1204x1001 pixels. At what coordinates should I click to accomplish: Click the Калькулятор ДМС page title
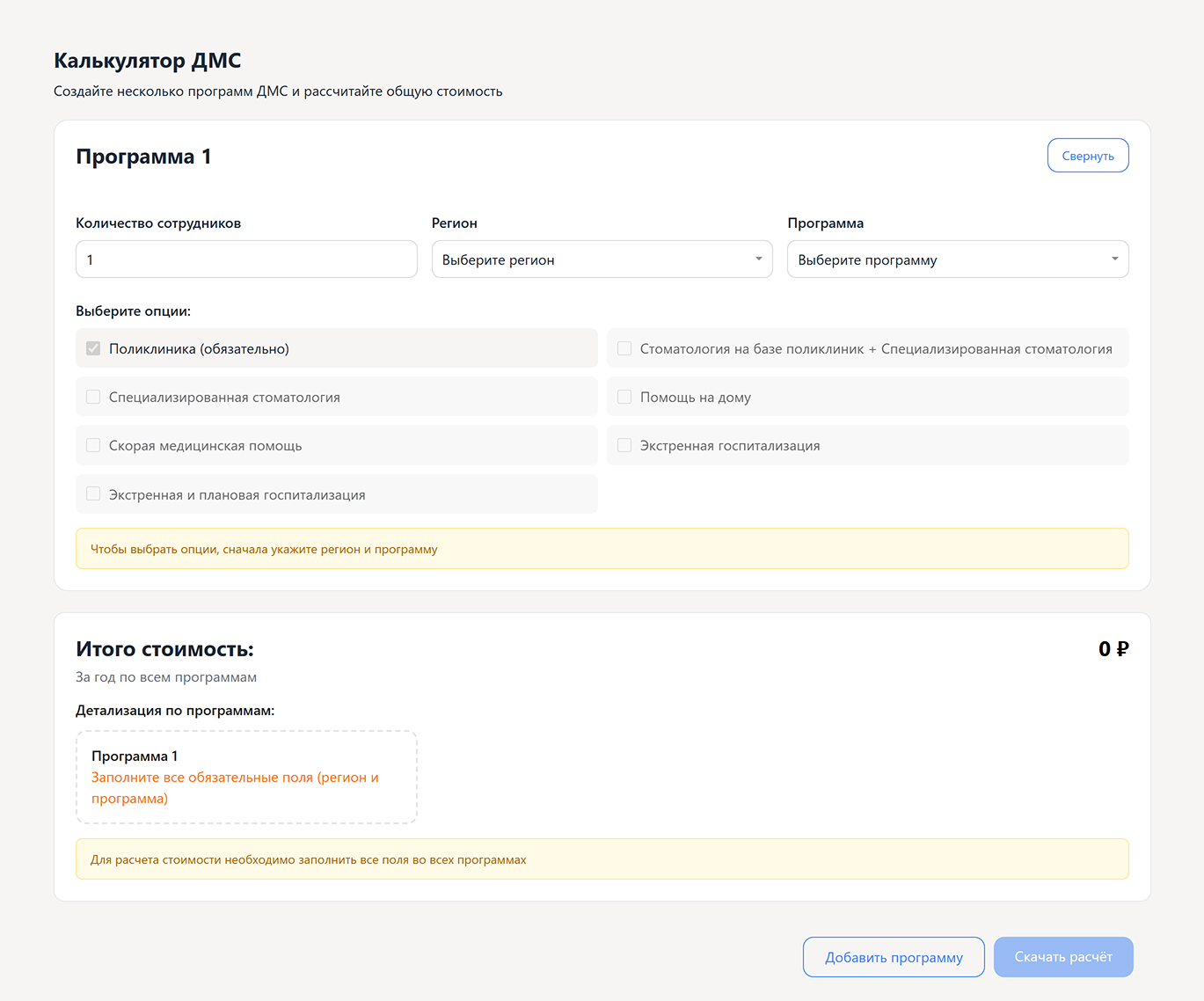pyautogui.click(x=148, y=61)
